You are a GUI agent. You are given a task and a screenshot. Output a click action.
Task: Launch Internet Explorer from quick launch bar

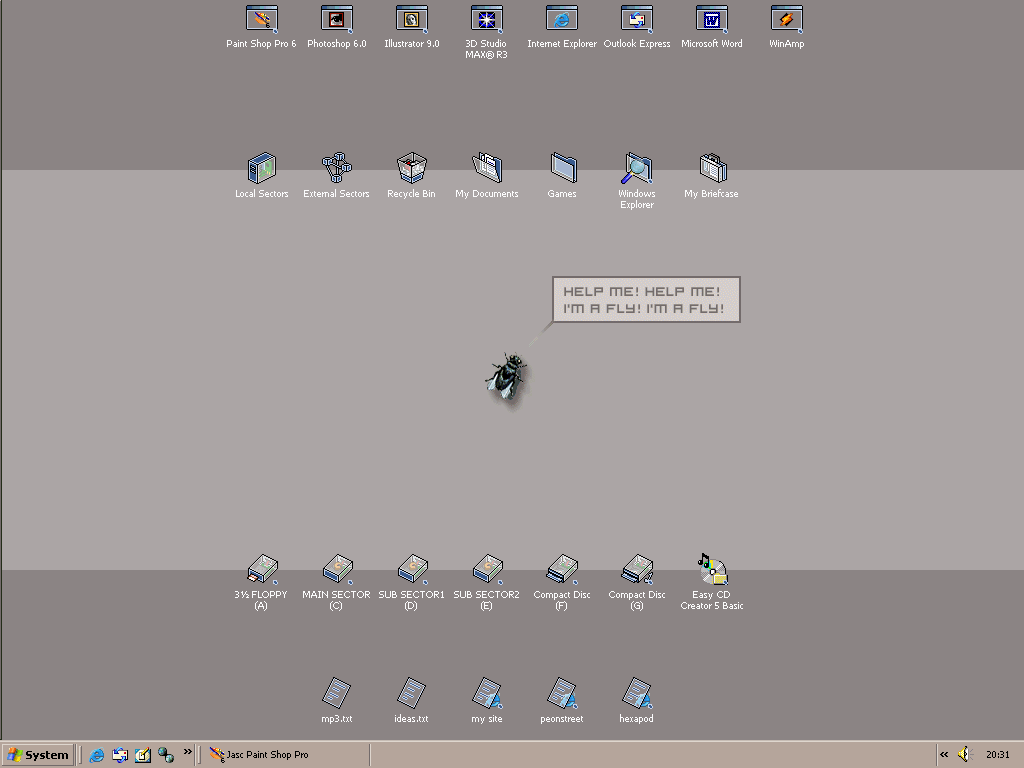pyautogui.click(x=97, y=755)
